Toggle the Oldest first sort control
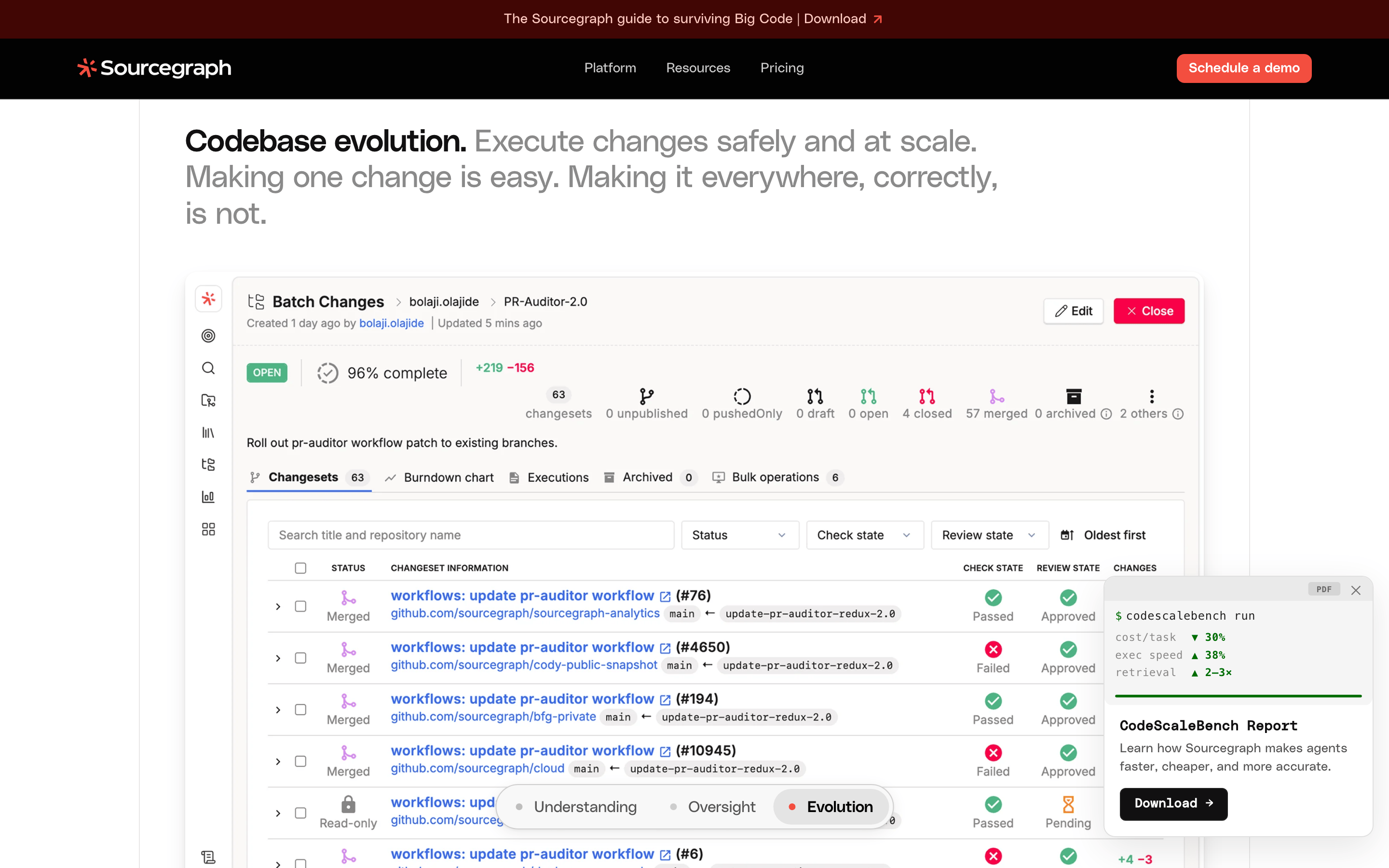 1103,535
